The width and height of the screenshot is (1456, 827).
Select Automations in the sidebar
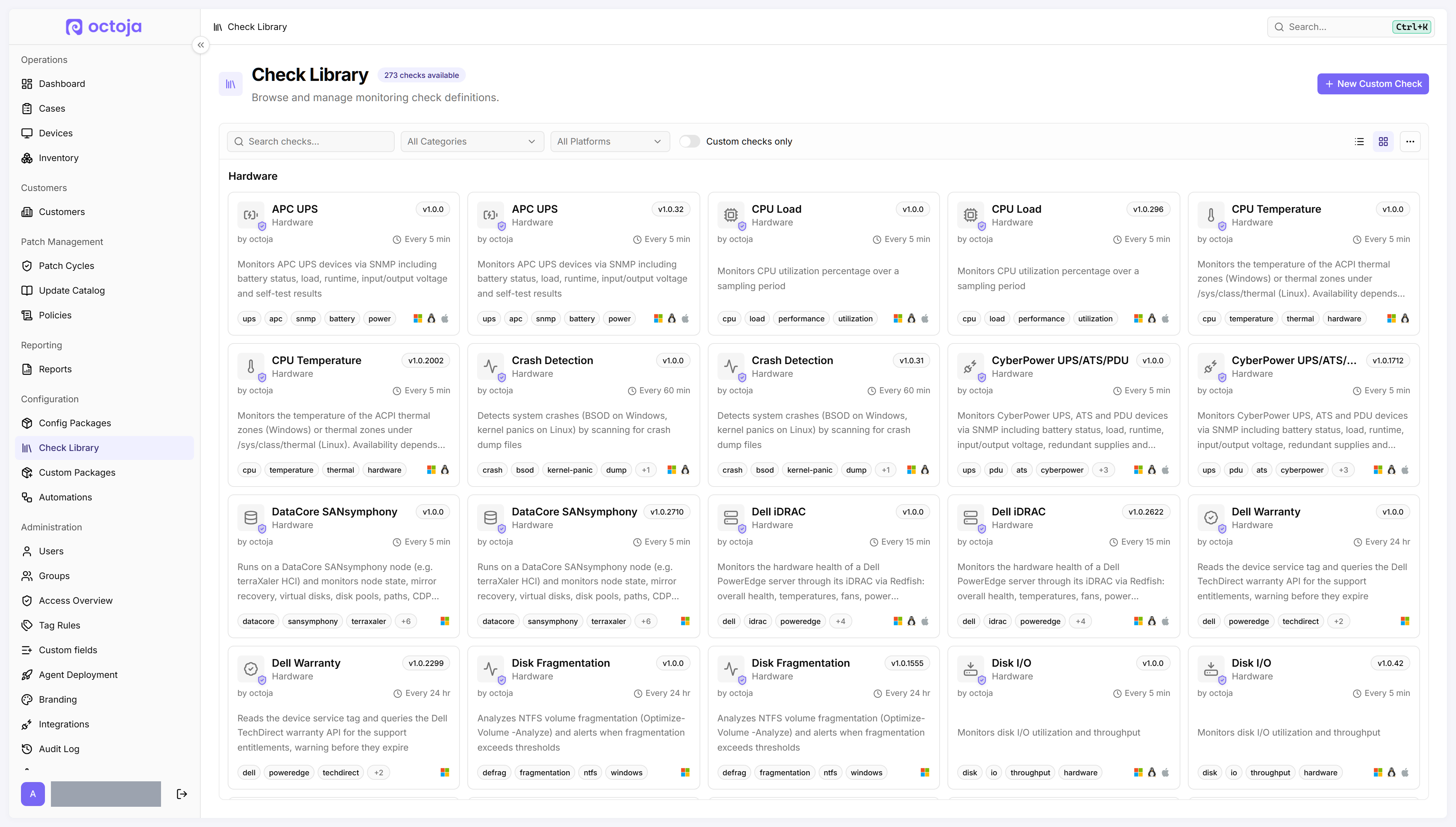click(x=104, y=497)
